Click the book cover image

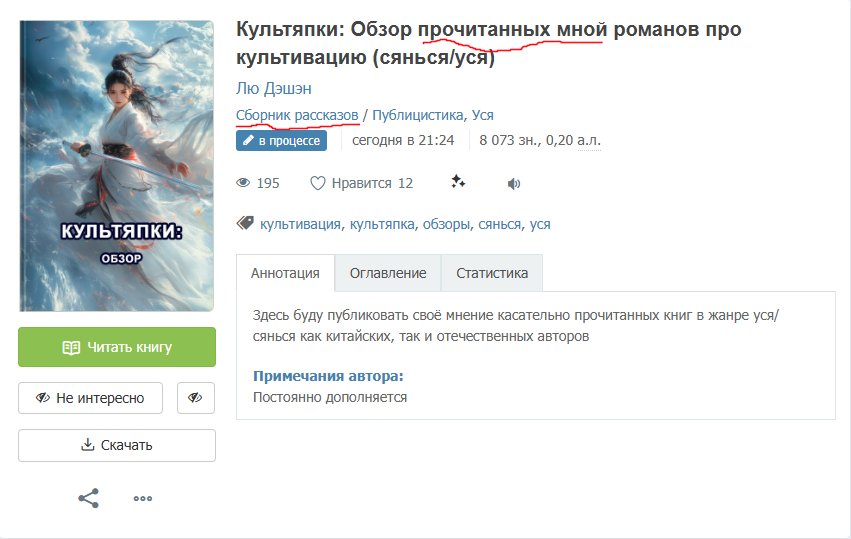point(117,166)
